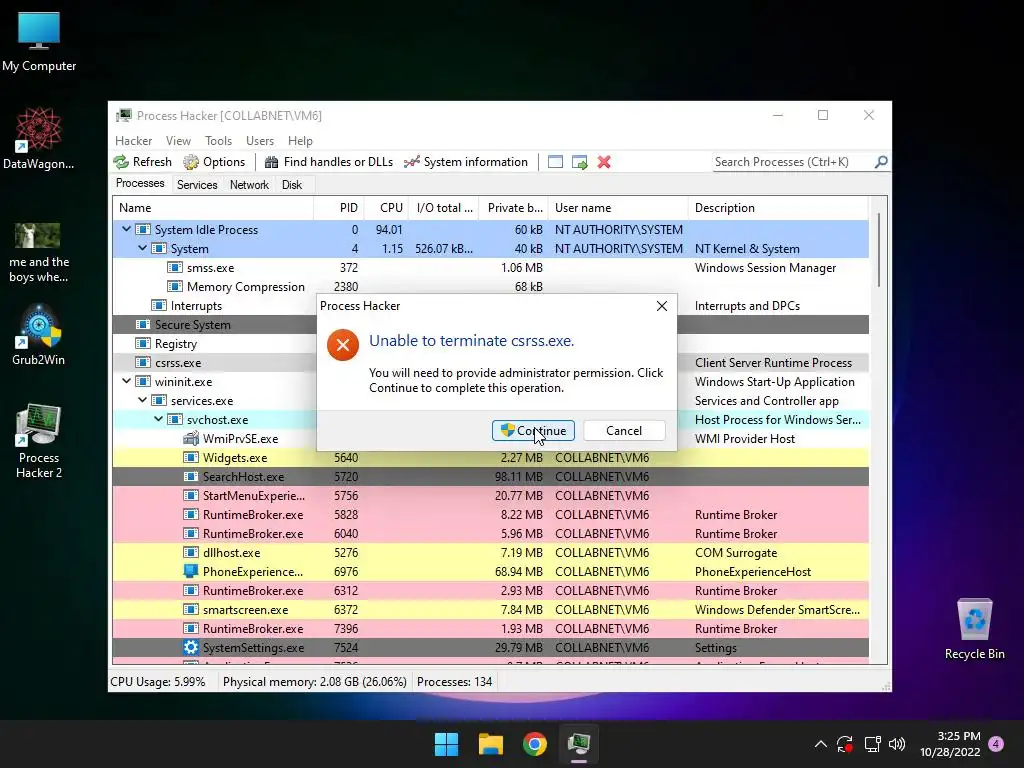This screenshot has width=1024, height=768.
Task: Collapse the System Idle Process tree
Action: coord(126,229)
